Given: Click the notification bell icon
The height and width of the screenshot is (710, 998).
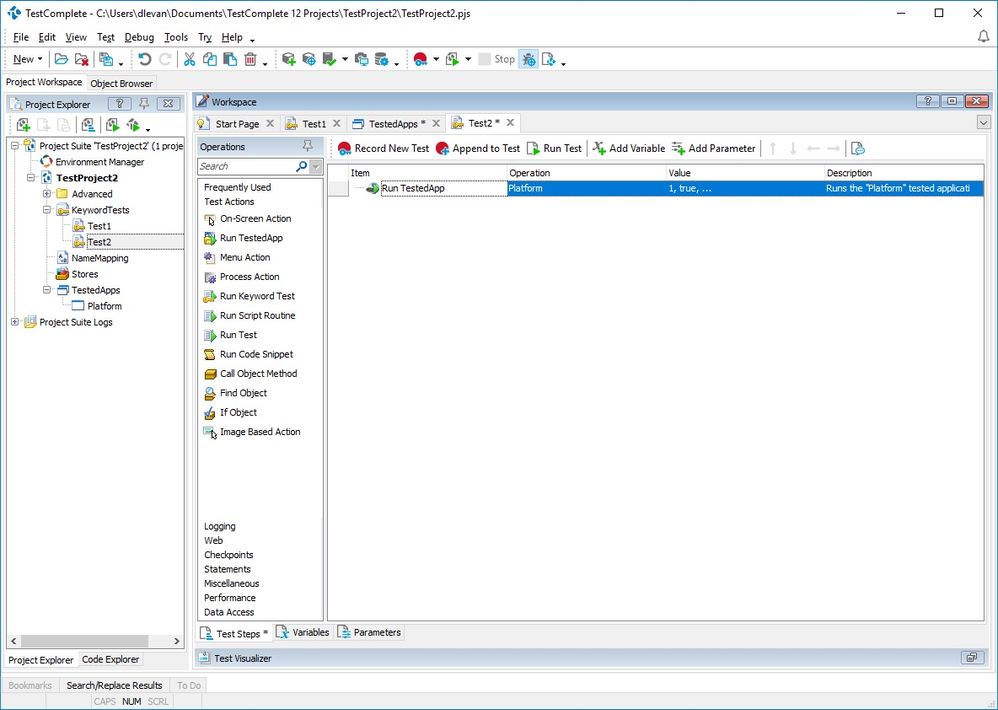Looking at the screenshot, I should click(983, 37).
